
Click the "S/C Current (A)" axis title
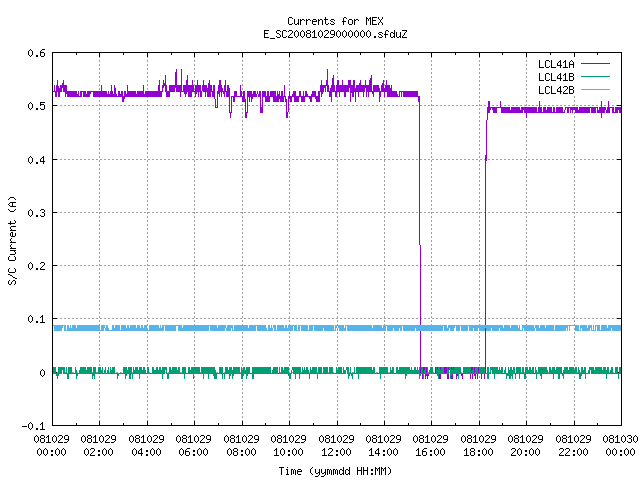(x=13, y=240)
